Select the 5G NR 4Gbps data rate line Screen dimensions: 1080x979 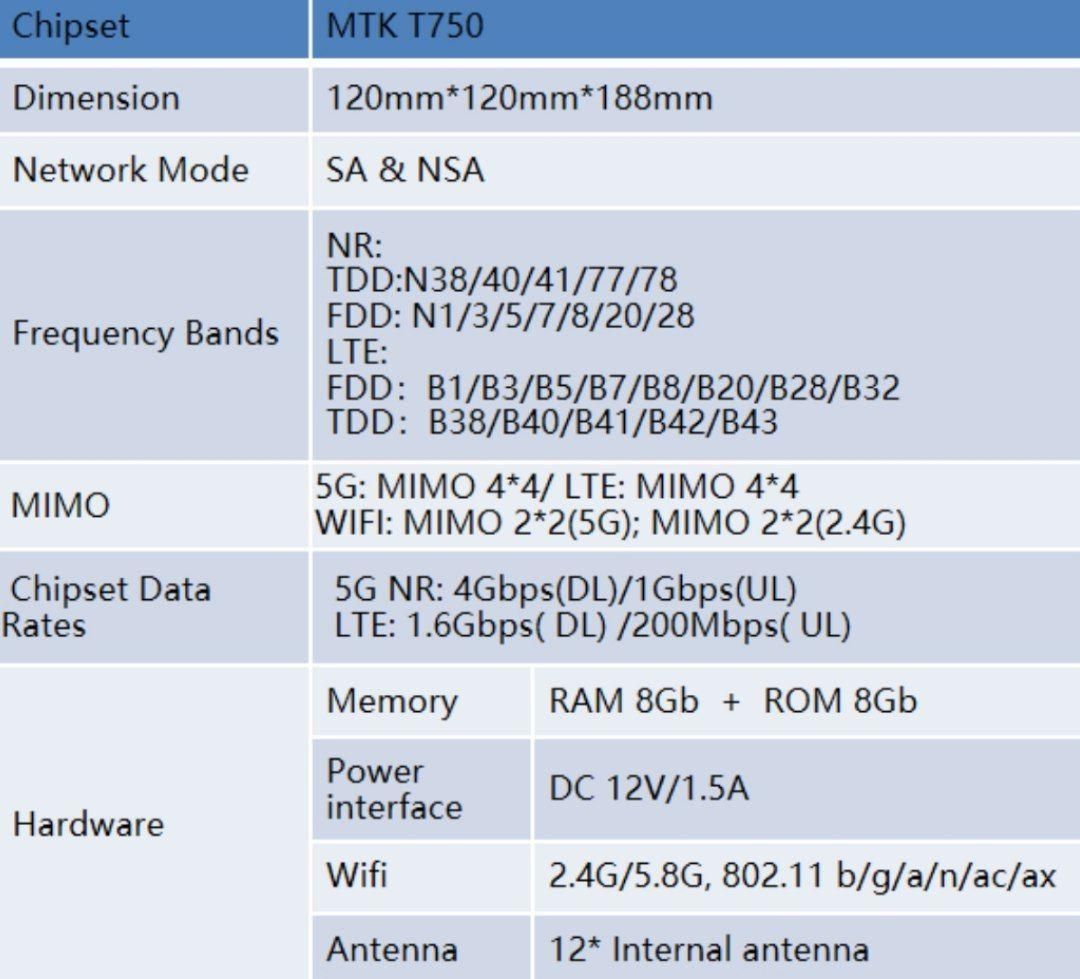(x=565, y=590)
